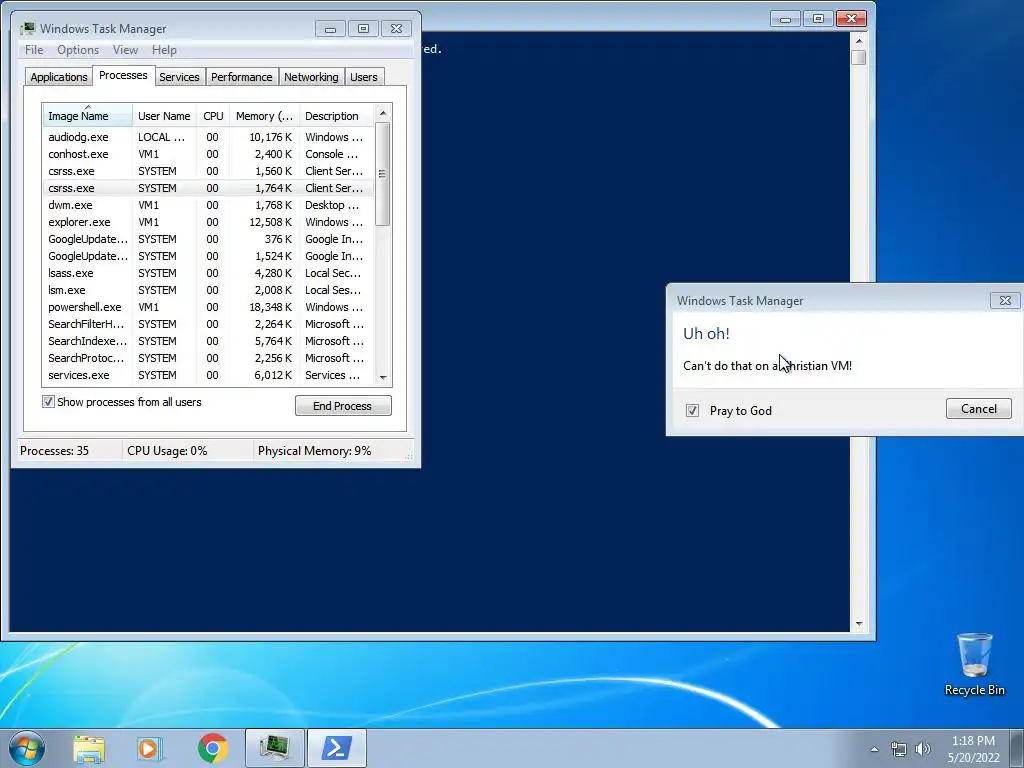Select the explorer.exe process row
This screenshot has width=1024, height=768.
pyautogui.click(x=208, y=222)
